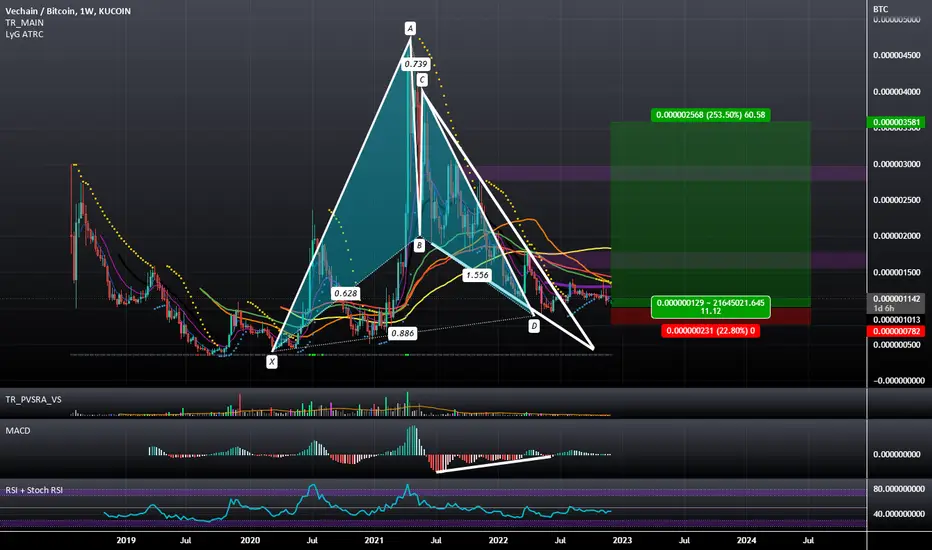Click the 2021 label on the time axis

[x=374, y=540]
